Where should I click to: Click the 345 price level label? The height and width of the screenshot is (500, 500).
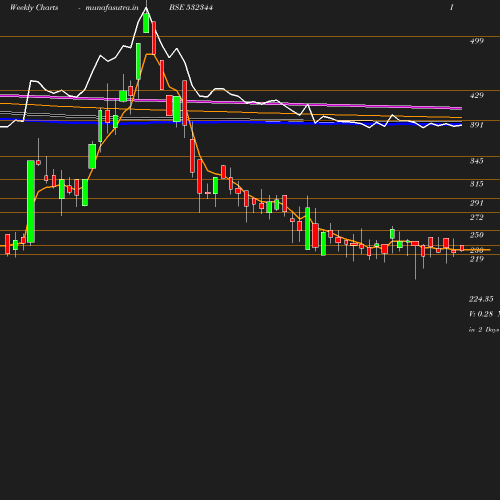(476, 161)
